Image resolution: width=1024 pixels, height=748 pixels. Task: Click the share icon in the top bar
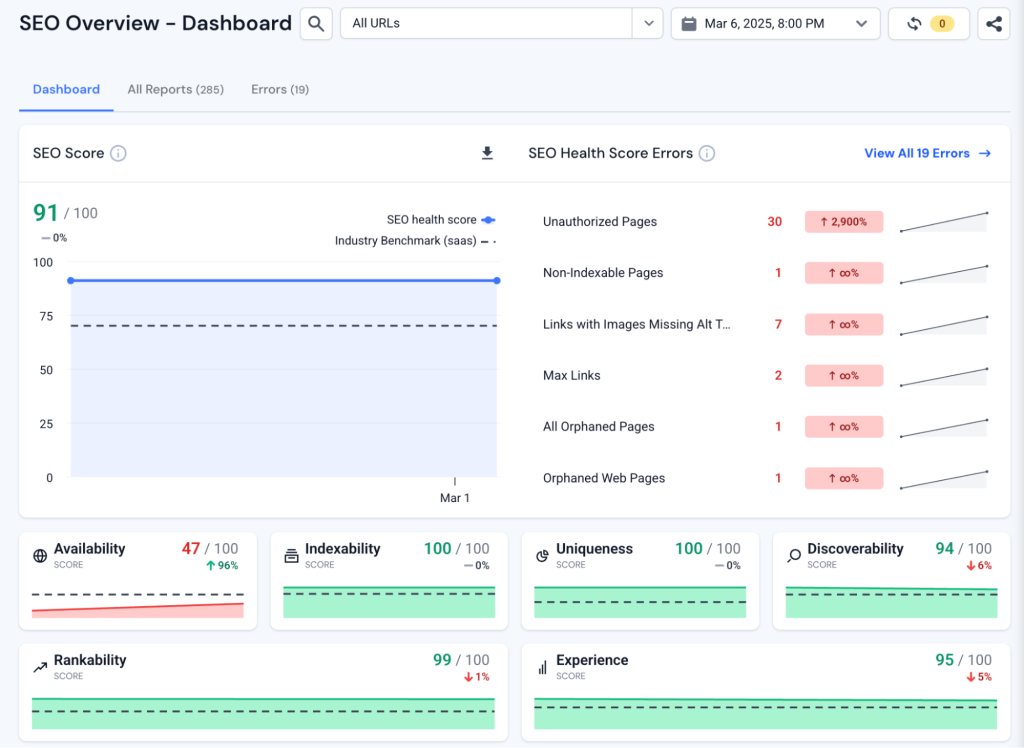(993, 22)
